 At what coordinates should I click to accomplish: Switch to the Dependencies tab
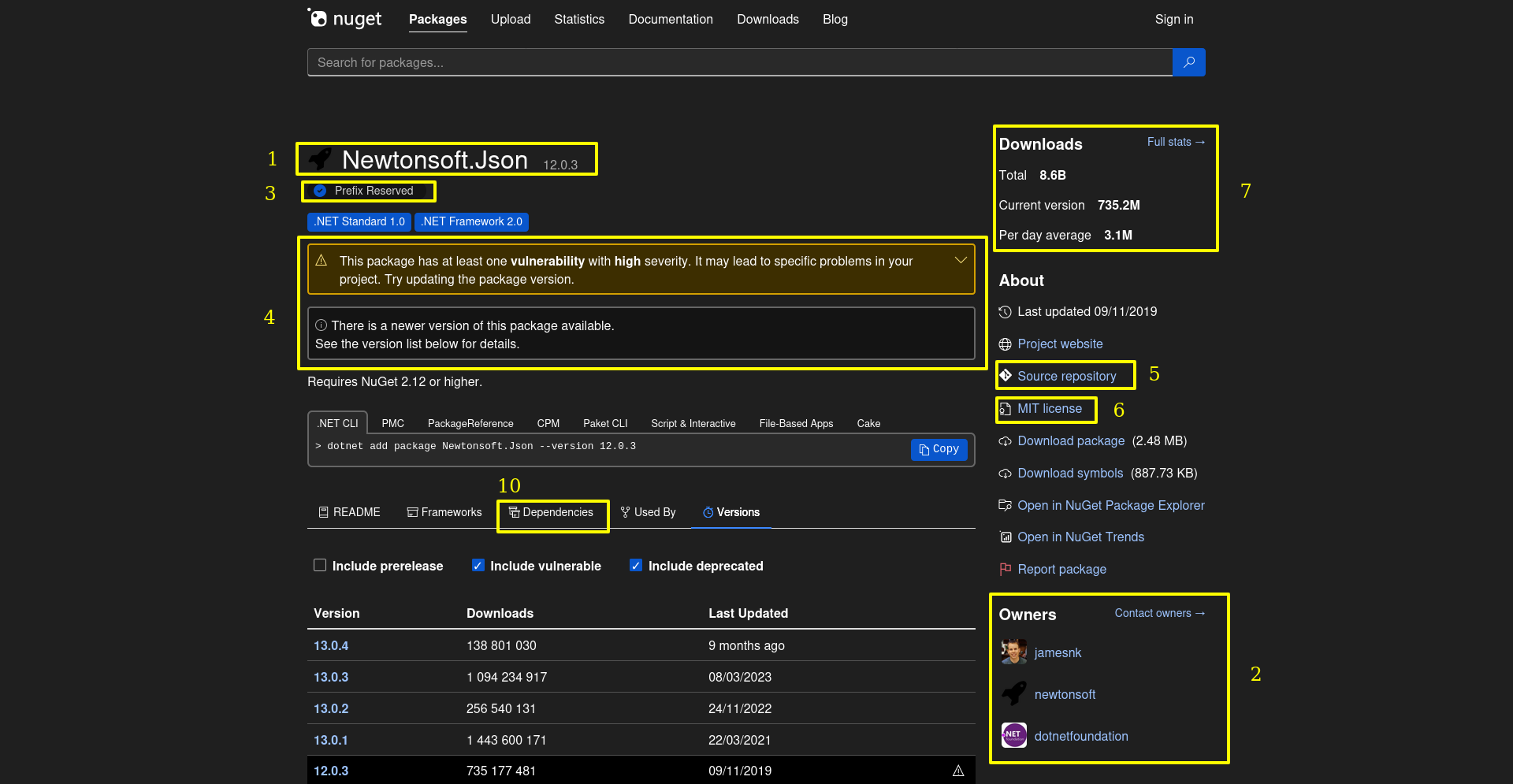[x=551, y=512]
